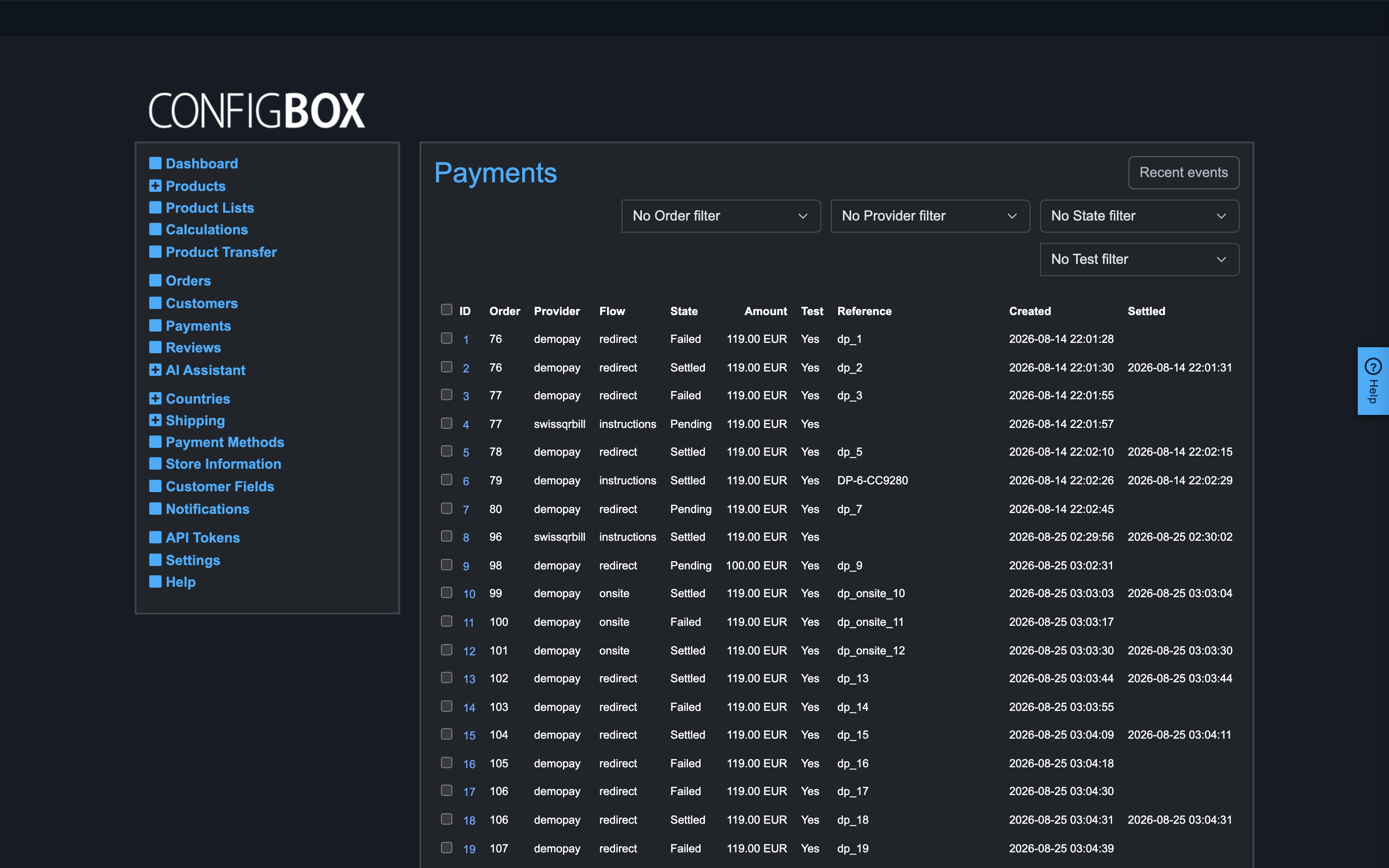This screenshot has width=1389, height=868.
Task: Check the box for payment ID 15
Action: [x=447, y=733]
